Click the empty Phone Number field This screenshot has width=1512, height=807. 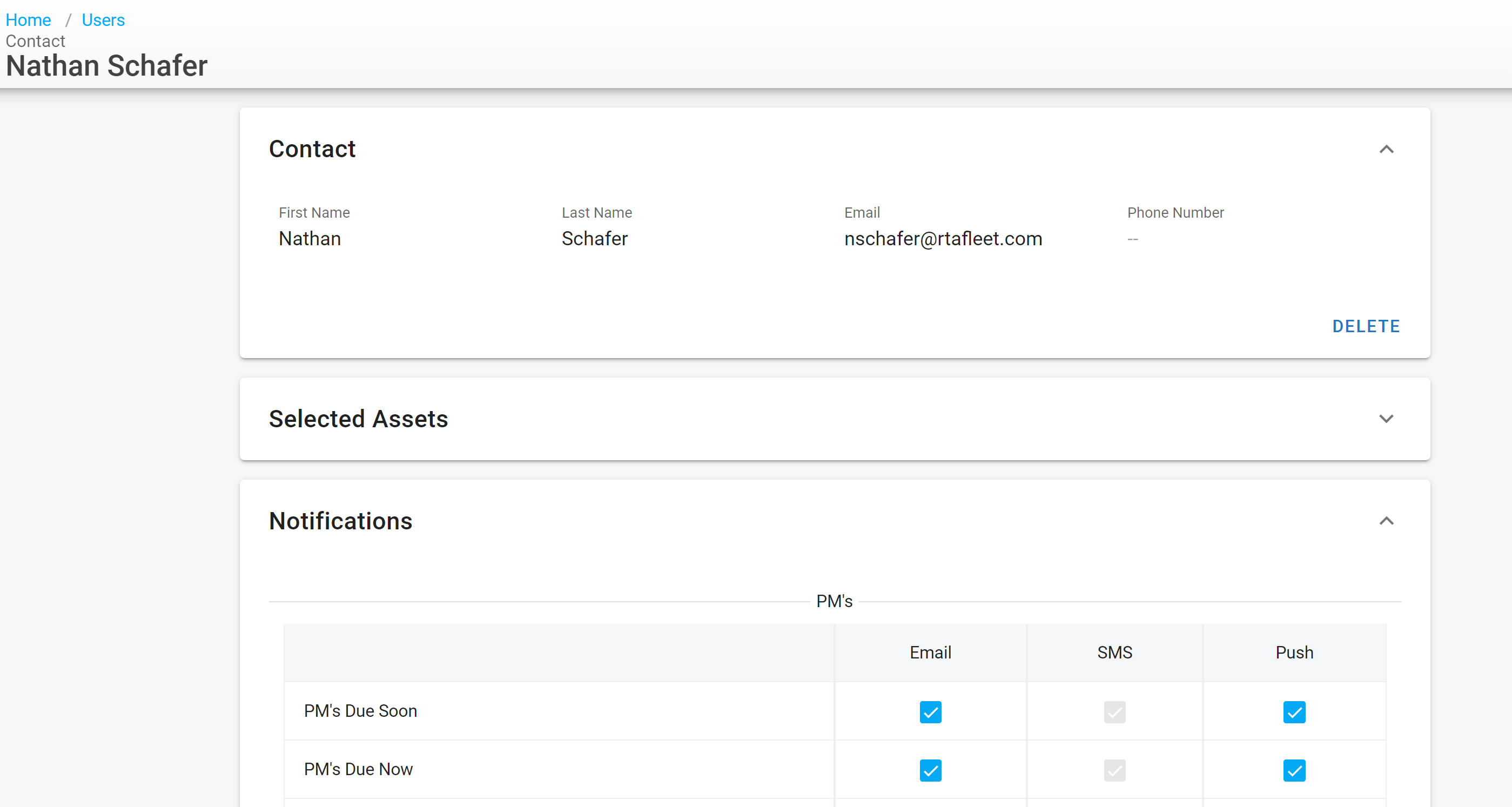coord(1133,239)
